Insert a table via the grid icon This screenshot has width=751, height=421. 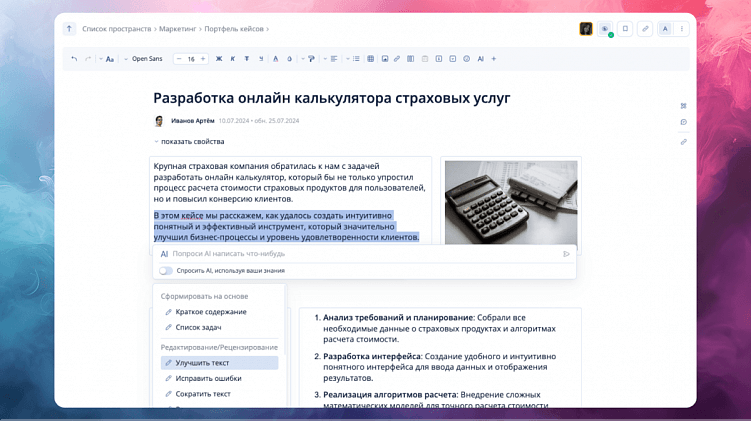[371, 59]
